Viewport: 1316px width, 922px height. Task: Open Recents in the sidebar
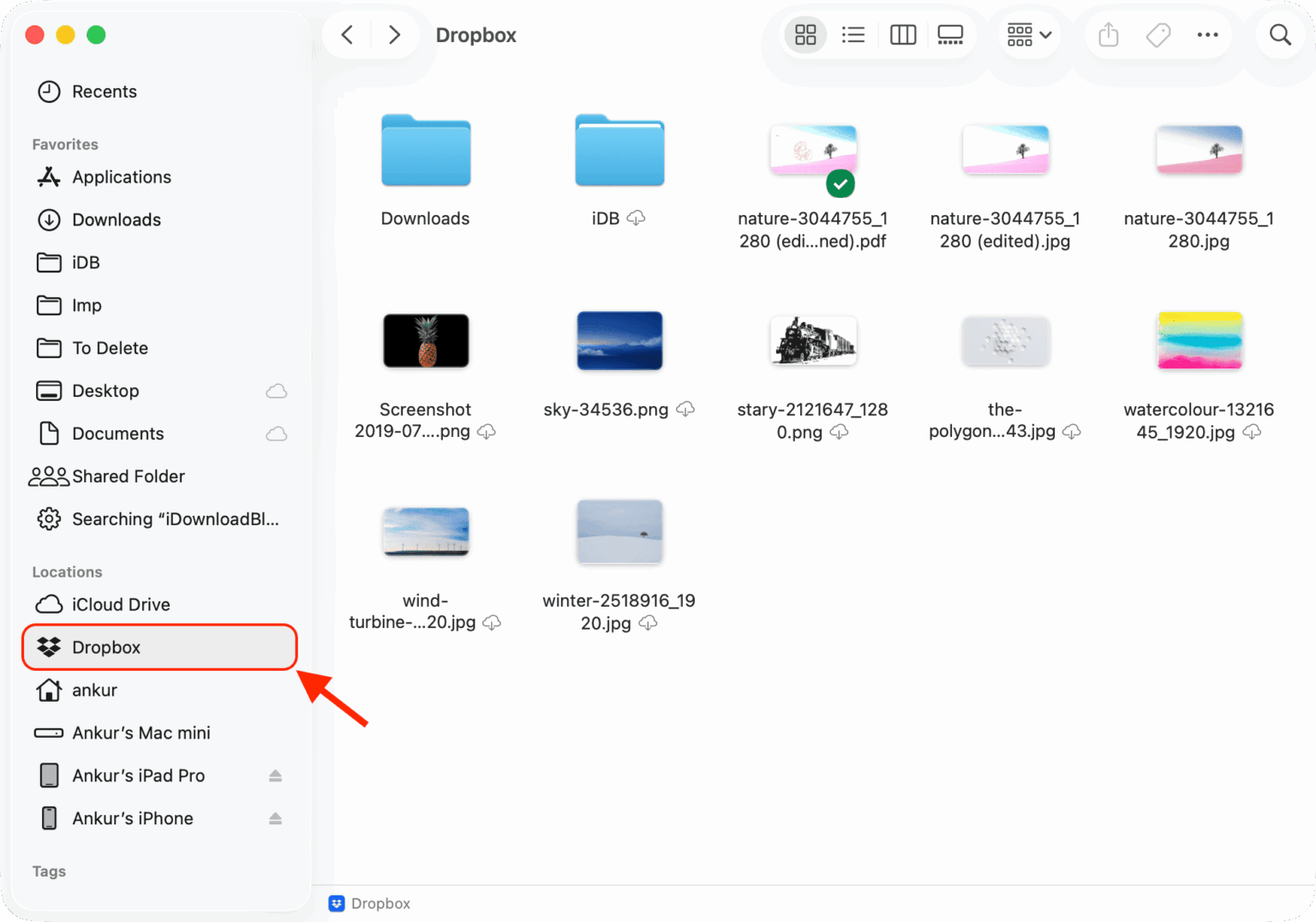click(161, 92)
